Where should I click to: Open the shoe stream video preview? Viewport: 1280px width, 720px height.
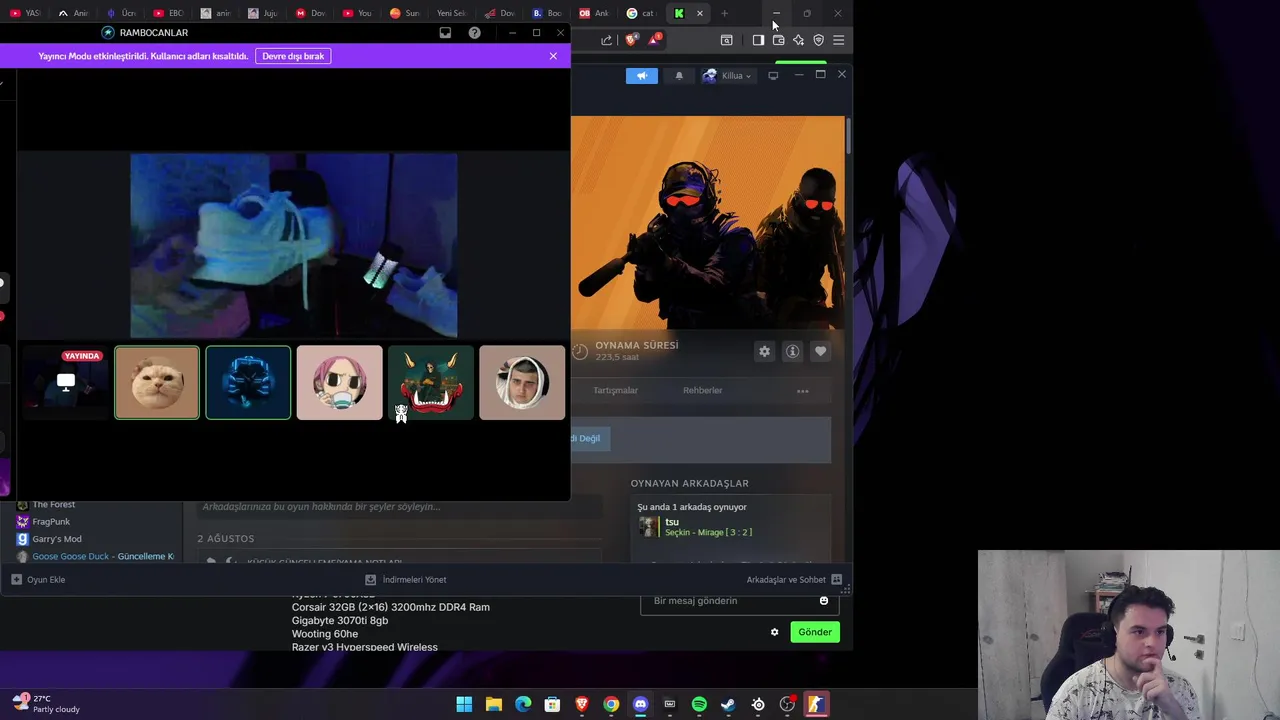294,246
